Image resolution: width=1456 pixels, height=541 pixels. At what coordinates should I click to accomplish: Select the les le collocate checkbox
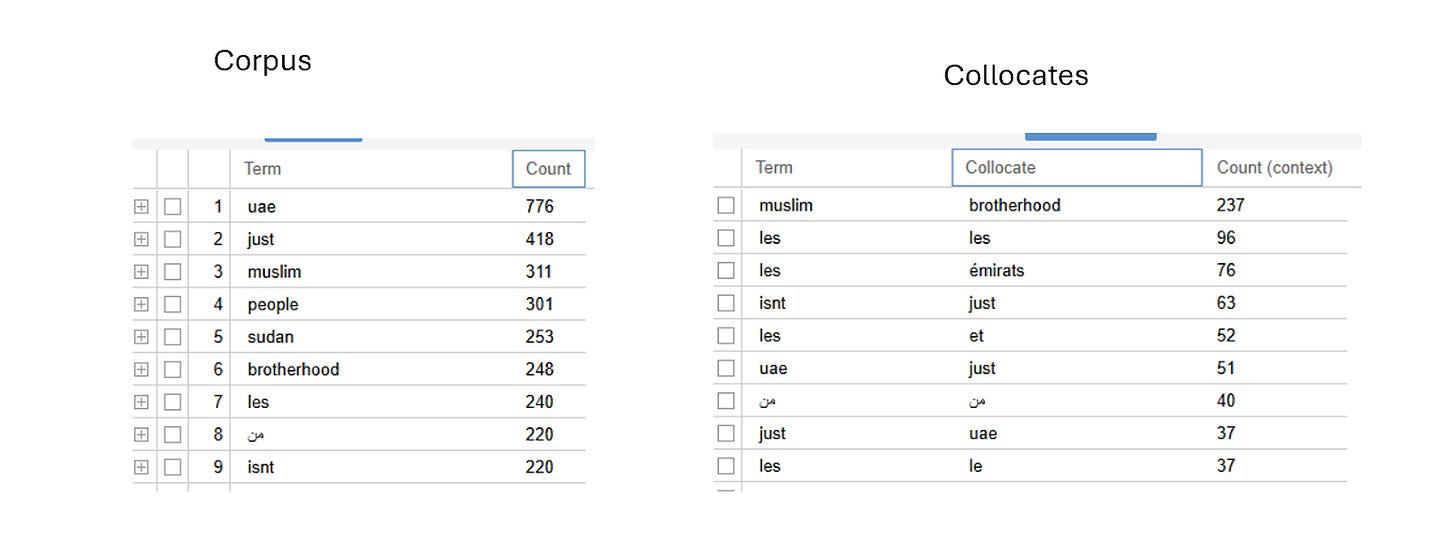click(x=726, y=466)
